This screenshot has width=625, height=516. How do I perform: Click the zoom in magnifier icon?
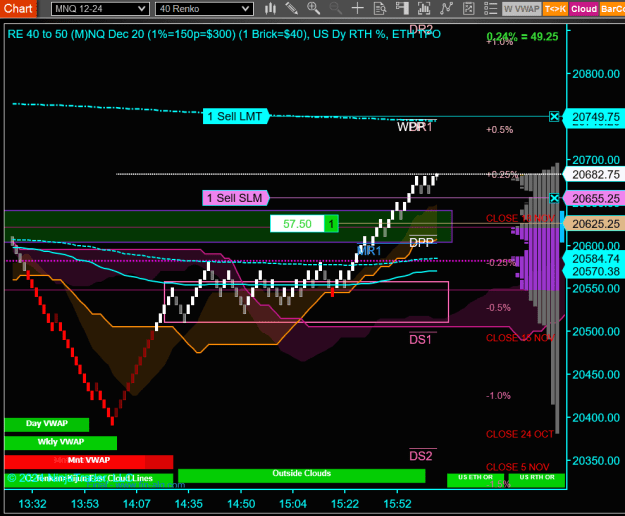pyautogui.click(x=313, y=8)
